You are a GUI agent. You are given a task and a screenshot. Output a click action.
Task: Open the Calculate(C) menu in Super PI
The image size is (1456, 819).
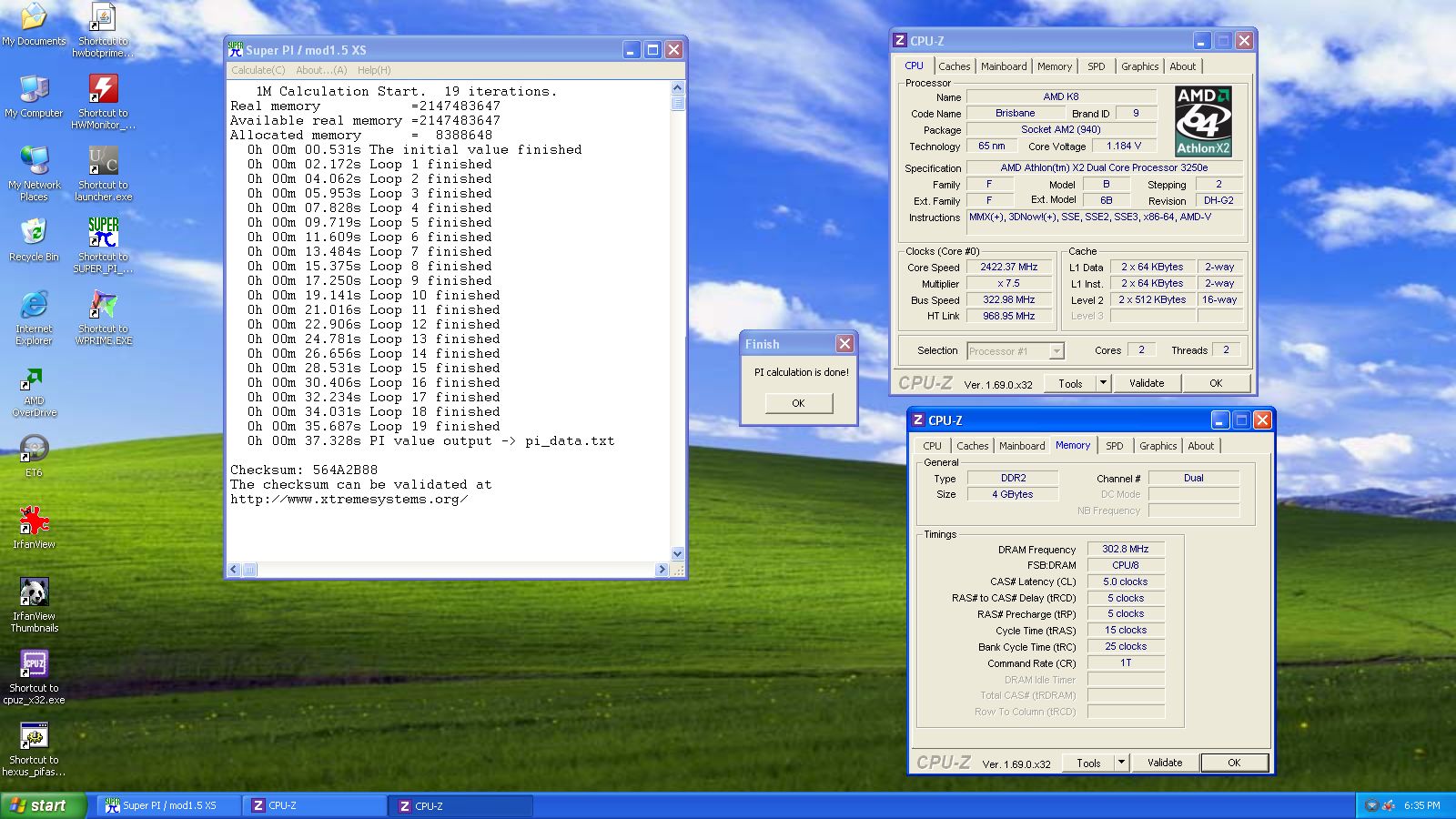tap(258, 70)
